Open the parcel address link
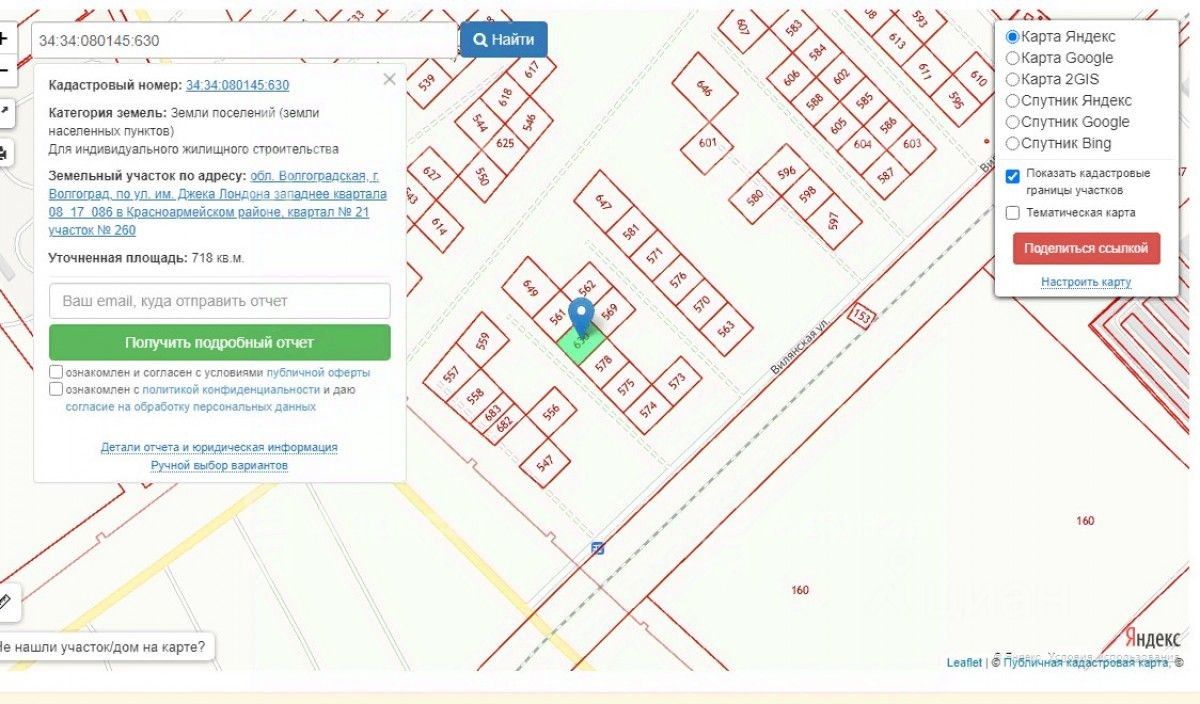This screenshot has height=704, width=1200. pos(218,203)
